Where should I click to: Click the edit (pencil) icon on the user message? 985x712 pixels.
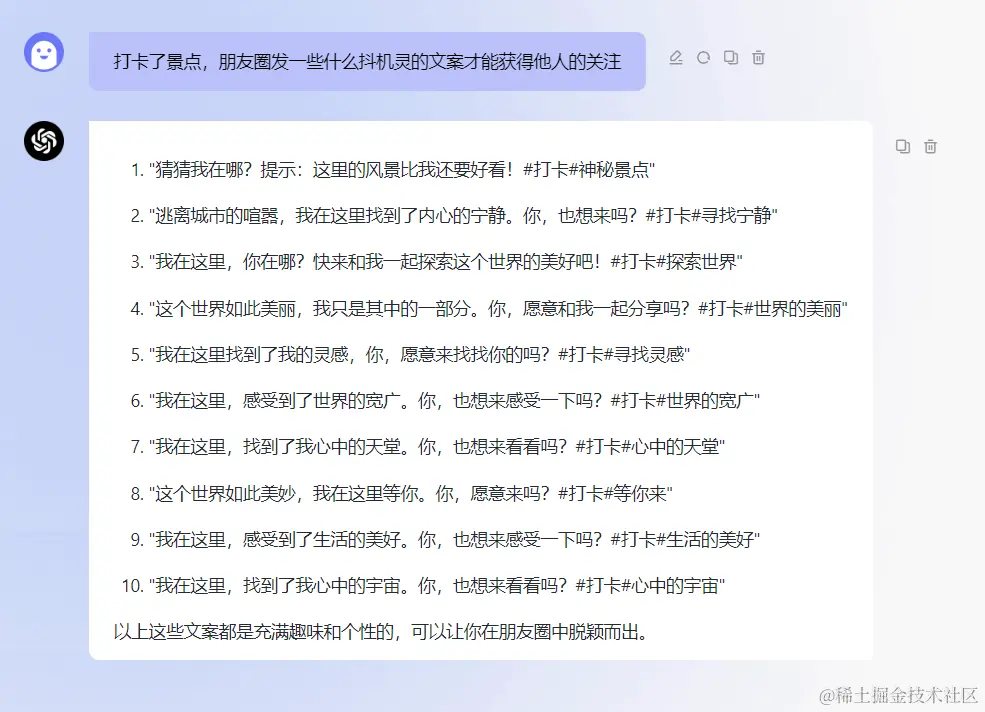676,58
